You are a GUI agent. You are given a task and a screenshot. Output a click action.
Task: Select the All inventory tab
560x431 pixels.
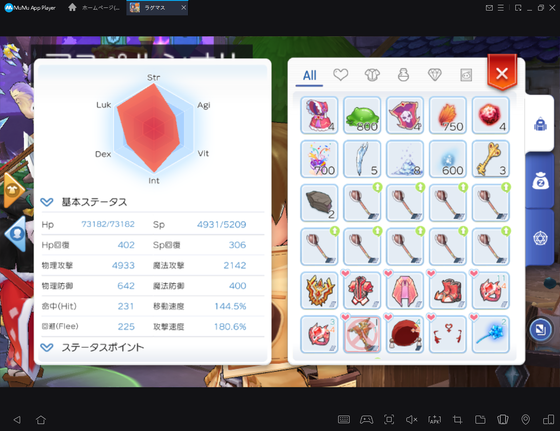click(309, 75)
